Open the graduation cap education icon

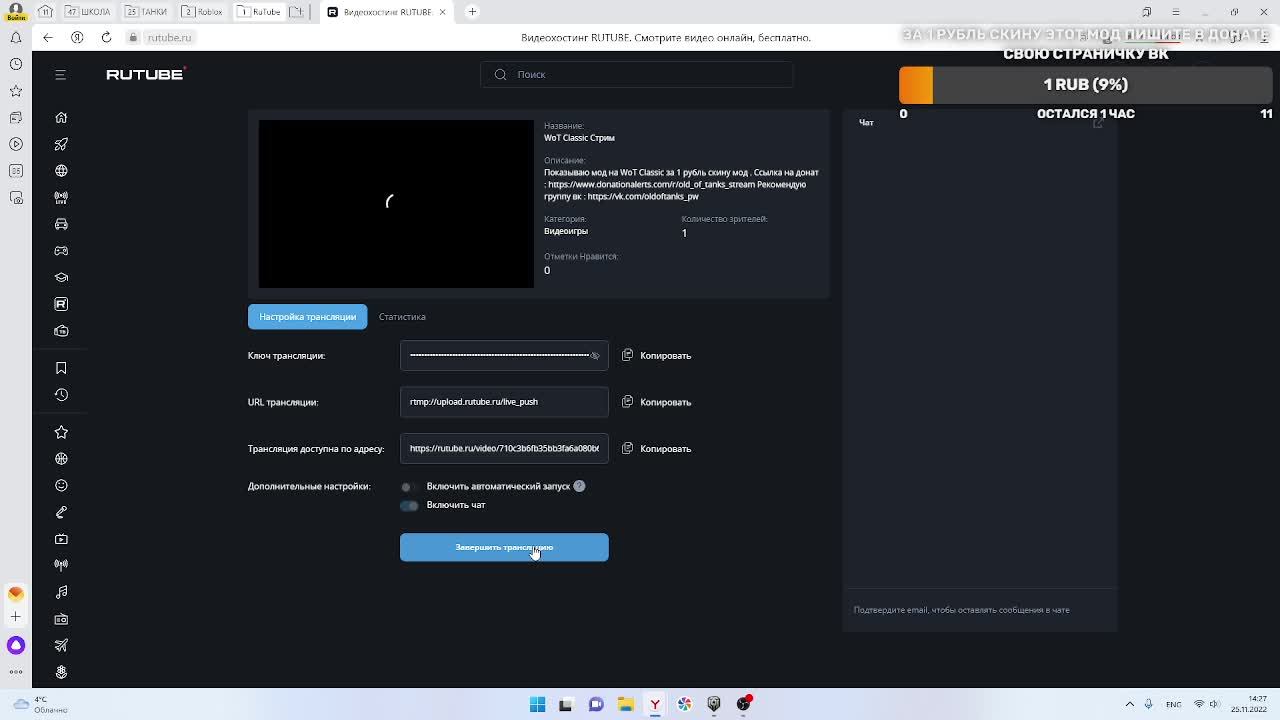pos(61,277)
